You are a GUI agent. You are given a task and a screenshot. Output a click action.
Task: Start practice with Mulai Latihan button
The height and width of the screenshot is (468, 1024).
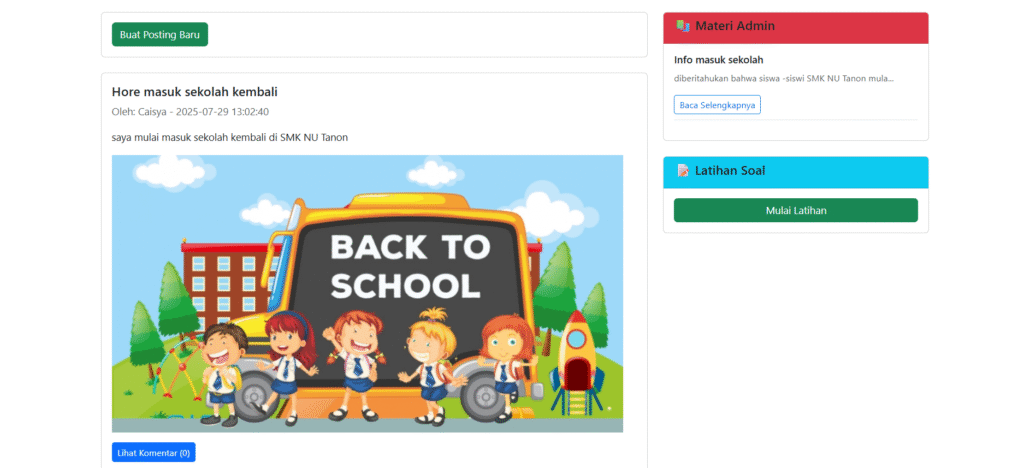(x=795, y=210)
